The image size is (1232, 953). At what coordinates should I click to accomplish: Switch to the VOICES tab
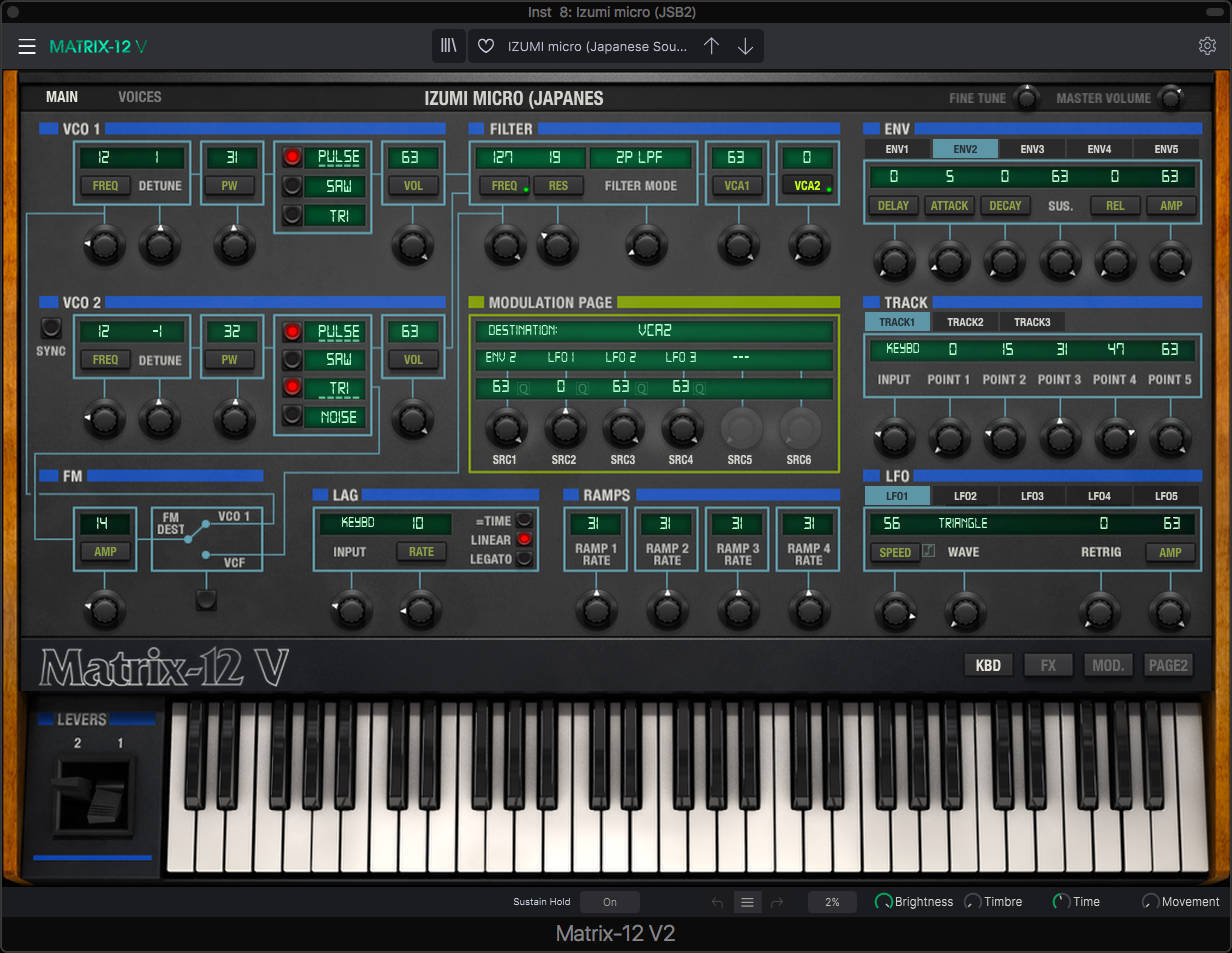pos(139,97)
